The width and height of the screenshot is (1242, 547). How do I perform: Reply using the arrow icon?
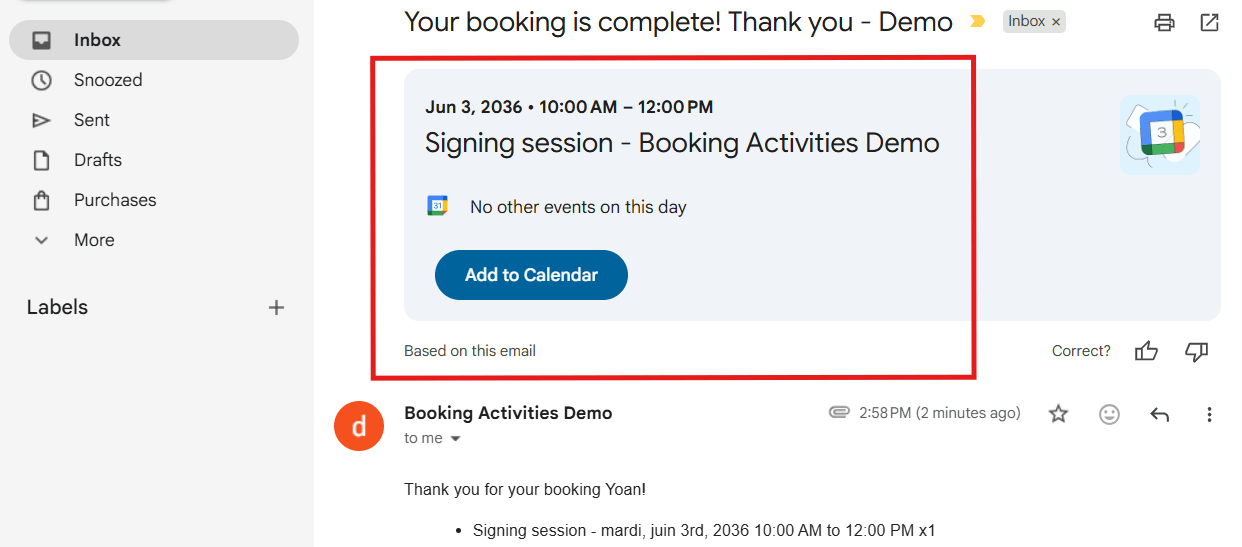1159,414
